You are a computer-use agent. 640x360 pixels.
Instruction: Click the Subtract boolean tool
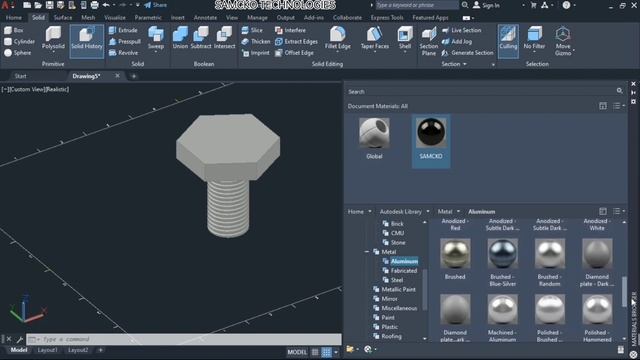201,38
